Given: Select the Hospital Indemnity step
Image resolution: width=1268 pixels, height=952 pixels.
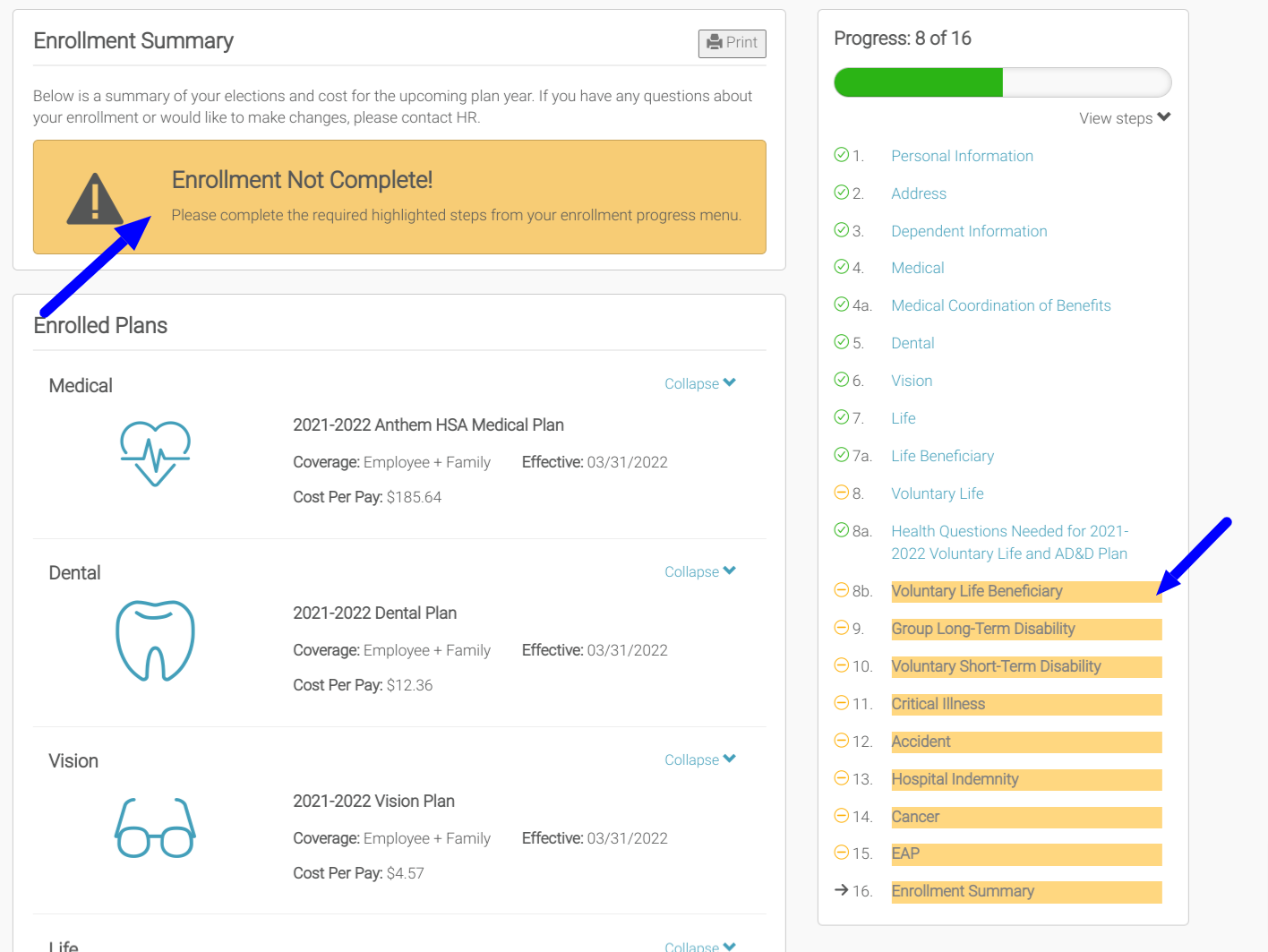Looking at the screenshot, I should [955, 779].
